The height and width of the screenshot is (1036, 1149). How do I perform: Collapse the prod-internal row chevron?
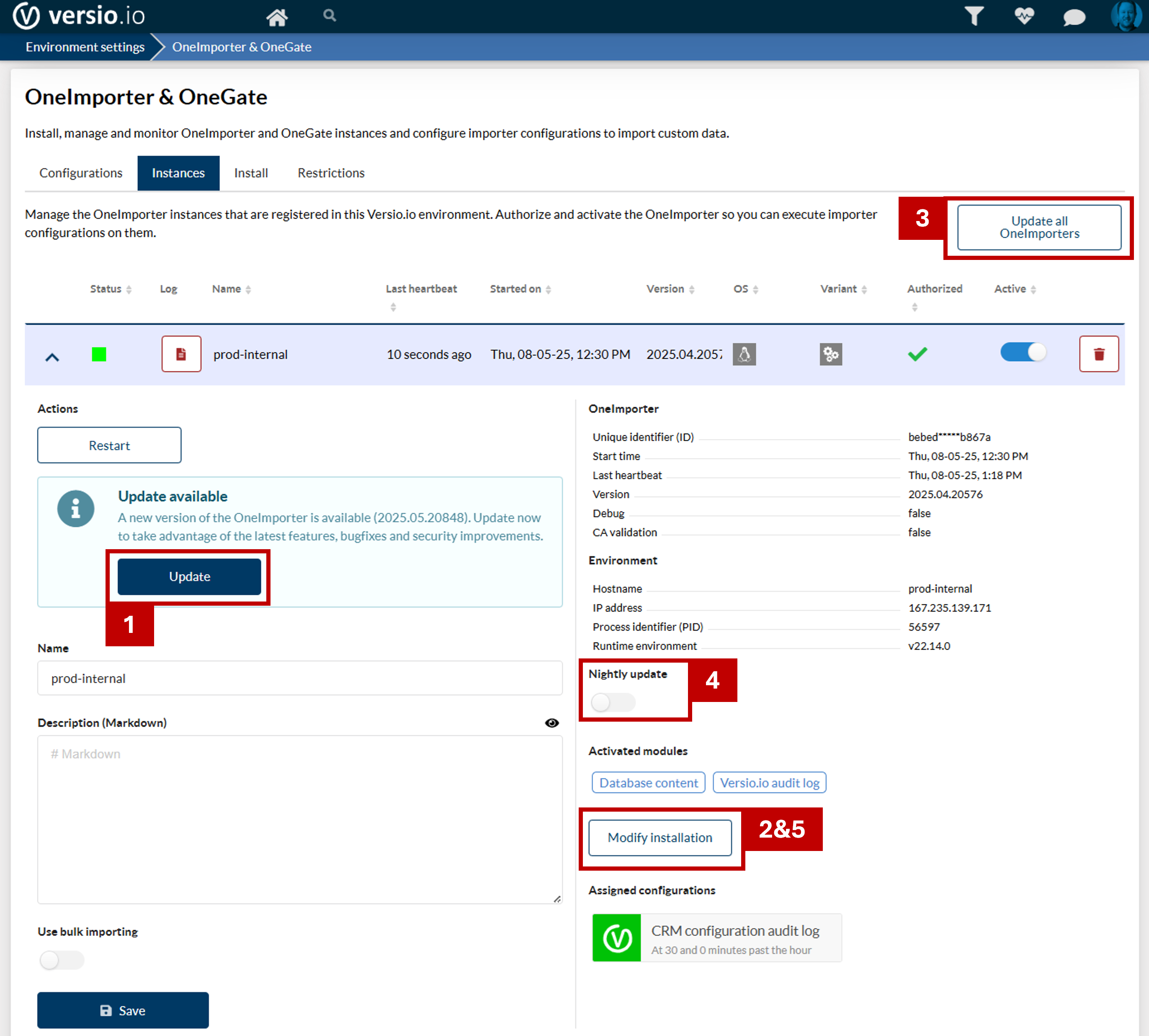click(x=52, y=357)
